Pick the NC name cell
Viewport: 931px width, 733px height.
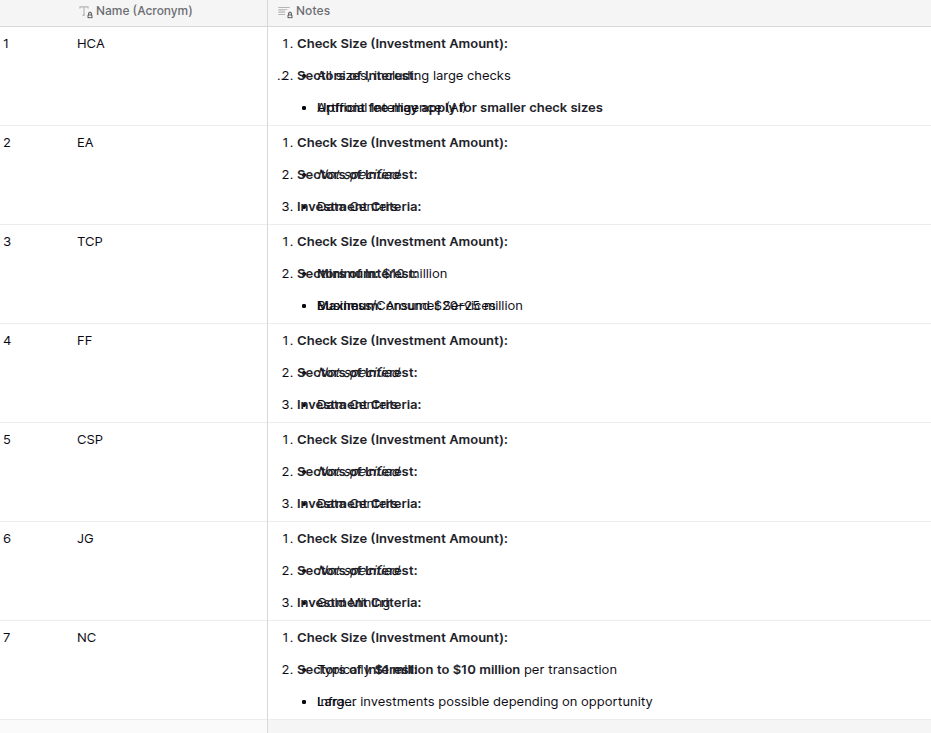click(x=86, y=638)
